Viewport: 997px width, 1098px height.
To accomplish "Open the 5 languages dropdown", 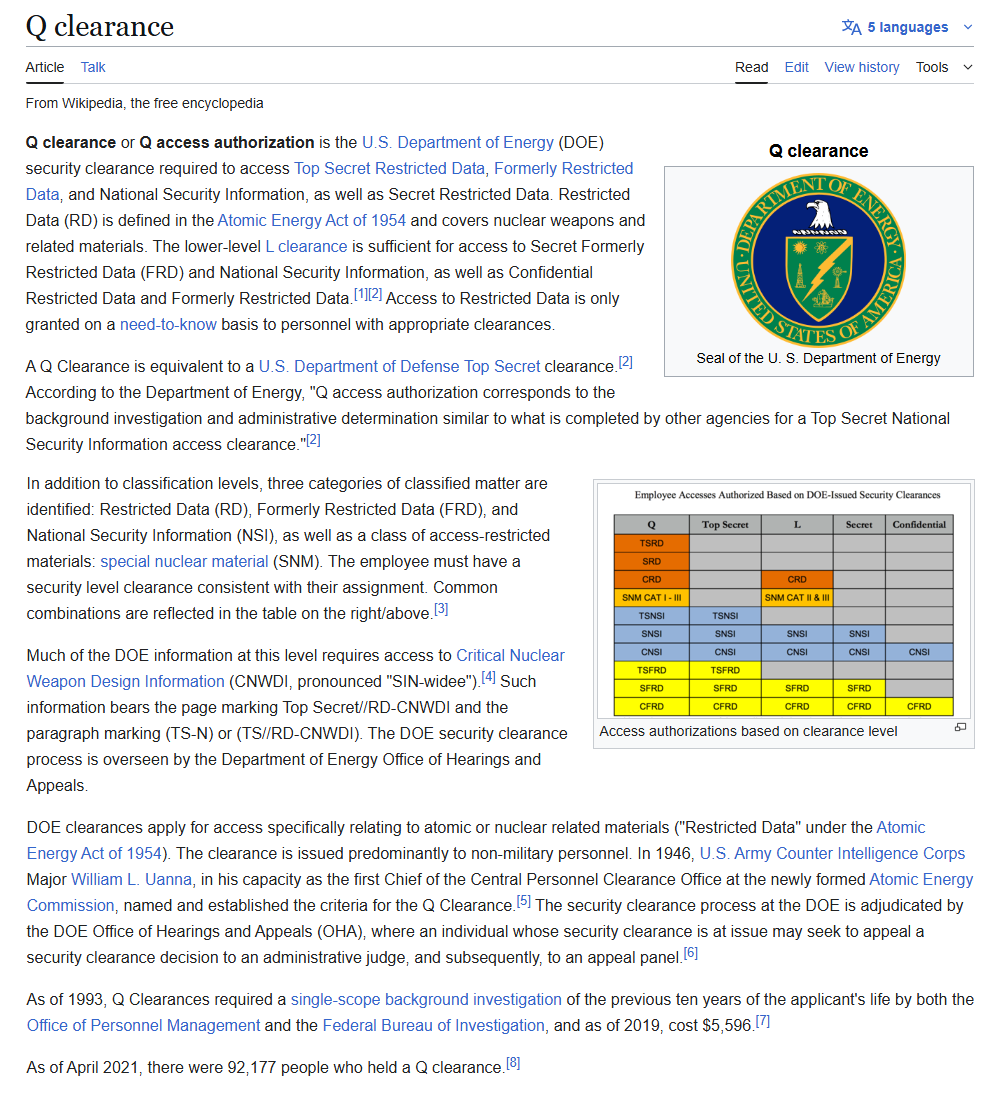I will tap(907, 27).
